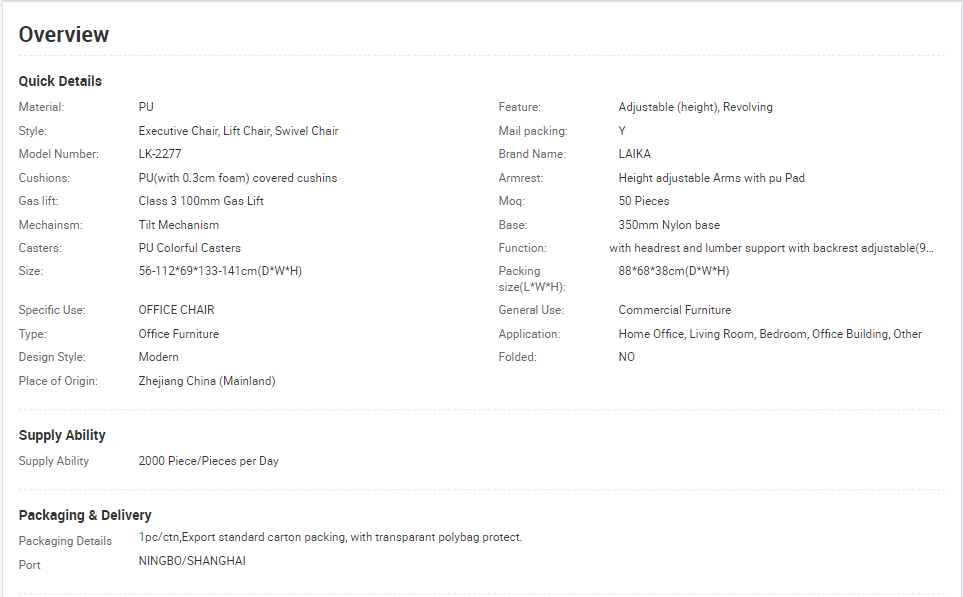Click the Place of Origin Zhejiang value
This screenshot has height=597, width=963.
206,381
